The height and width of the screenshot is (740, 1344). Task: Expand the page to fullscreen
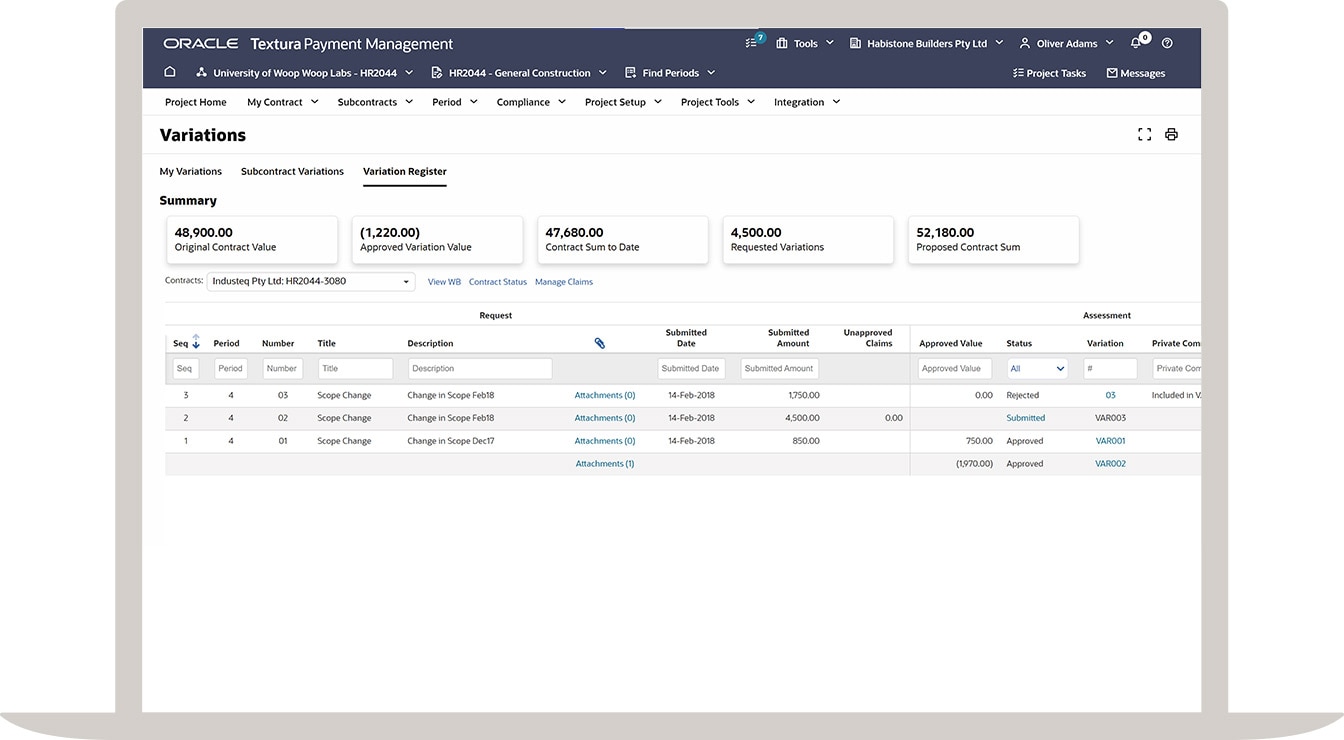(1144, 133)
